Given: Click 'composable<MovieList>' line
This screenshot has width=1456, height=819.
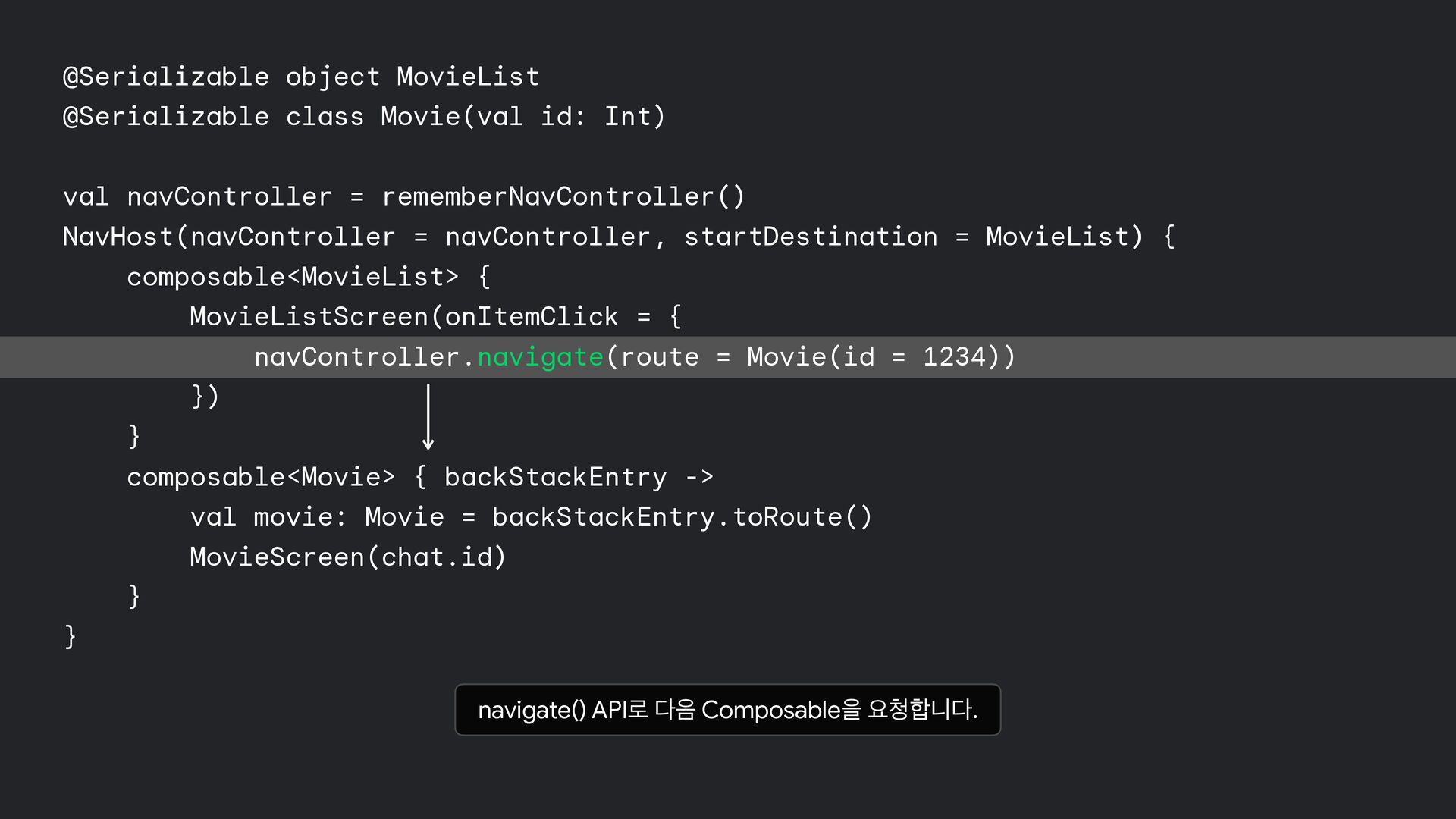Looking at the screenshot, I should (293, 277).
